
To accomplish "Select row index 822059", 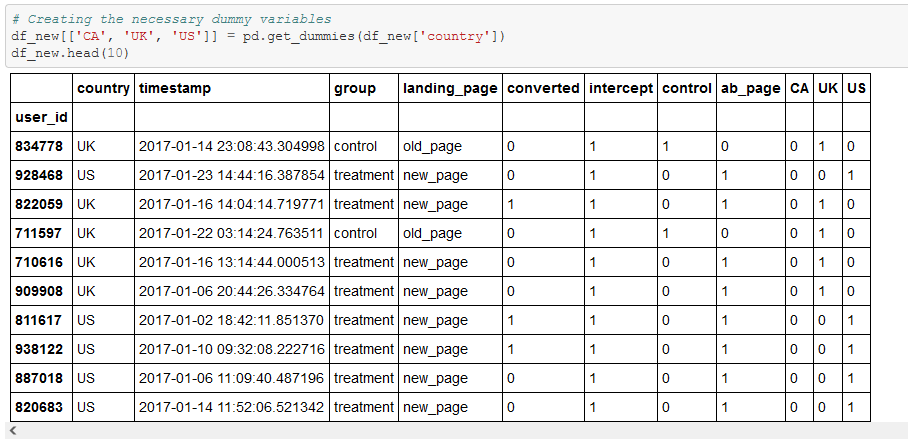I will pos(38,204).
